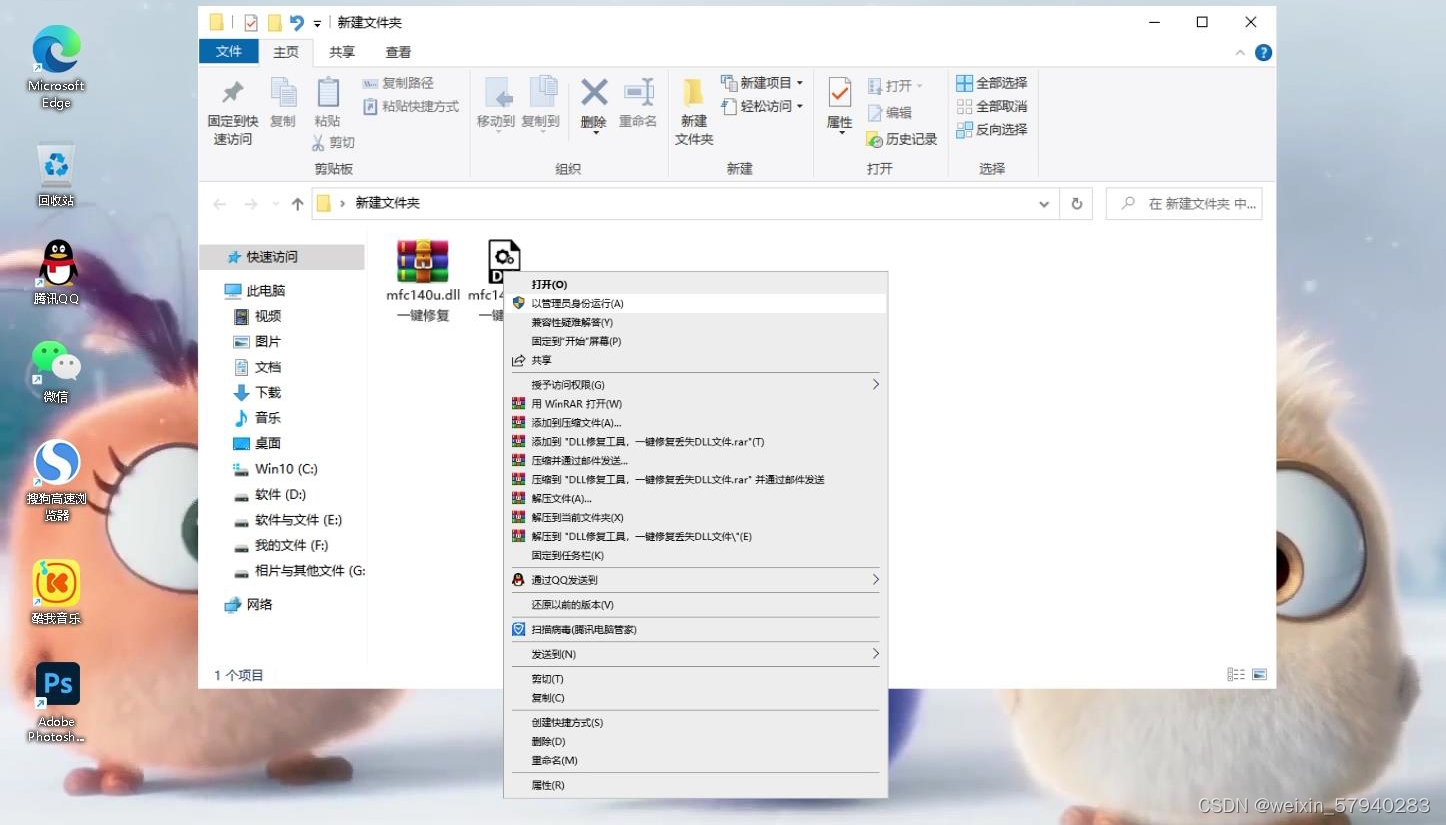This screenshot has height=825, width=1446.
Task: Switch to the View (查看) tab
Action: (x=398, y=52)
